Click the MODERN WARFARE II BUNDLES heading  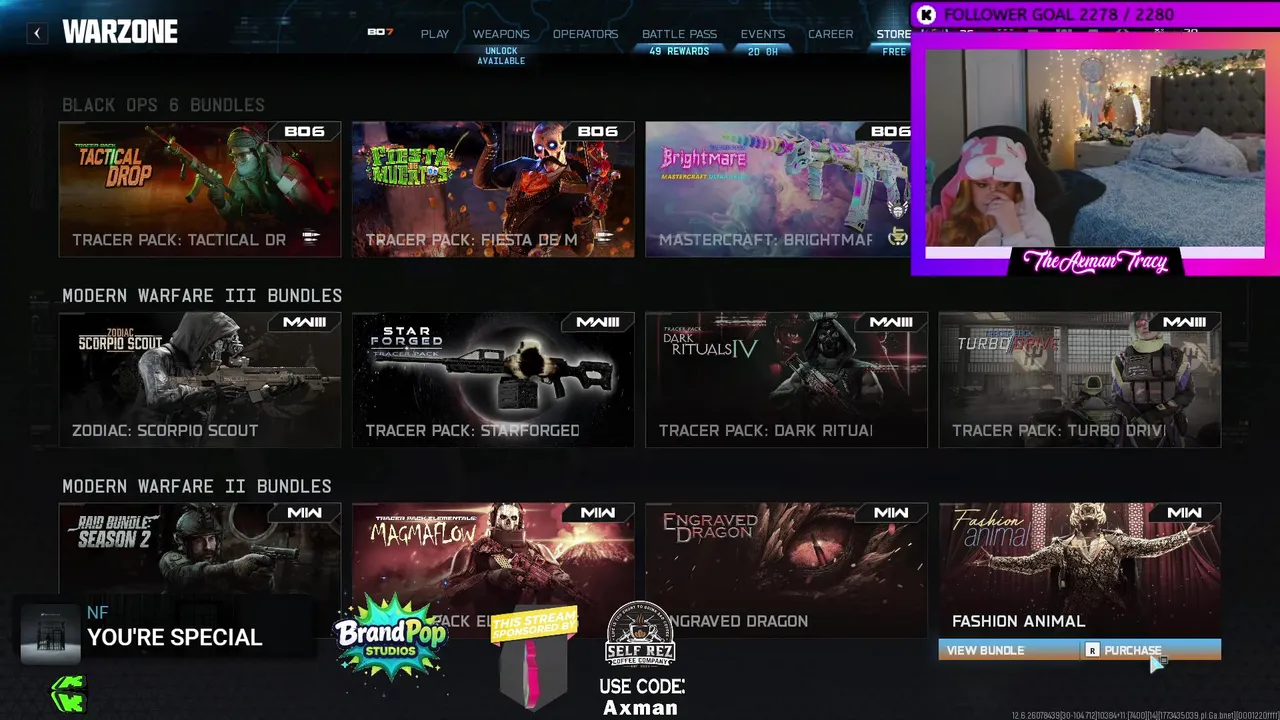coord(197,486)
